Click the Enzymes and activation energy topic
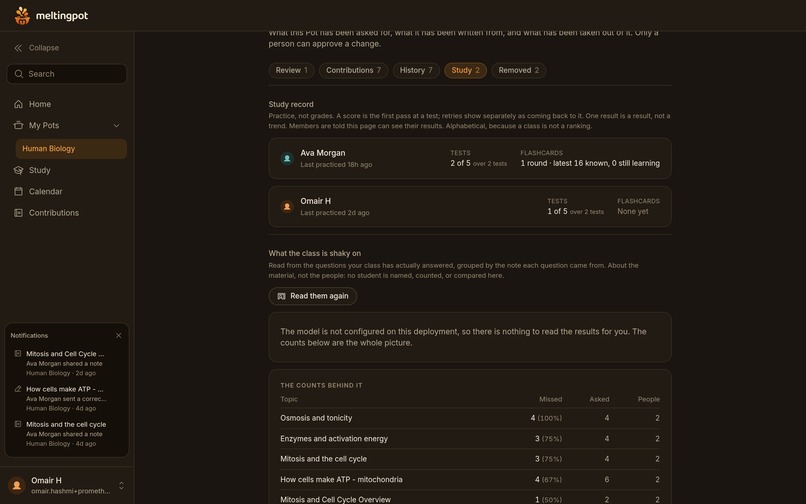This screenshot has height=504, width=806. pos(334,439)
